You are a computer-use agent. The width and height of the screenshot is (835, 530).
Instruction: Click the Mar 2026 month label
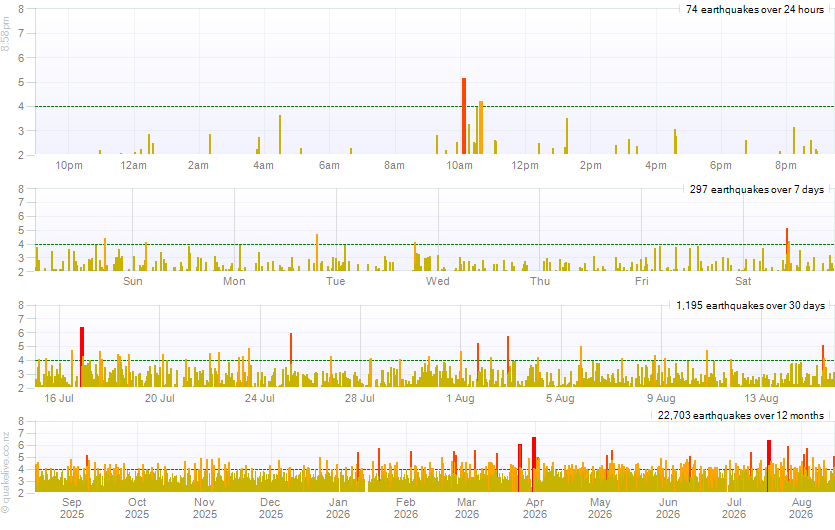467,508
